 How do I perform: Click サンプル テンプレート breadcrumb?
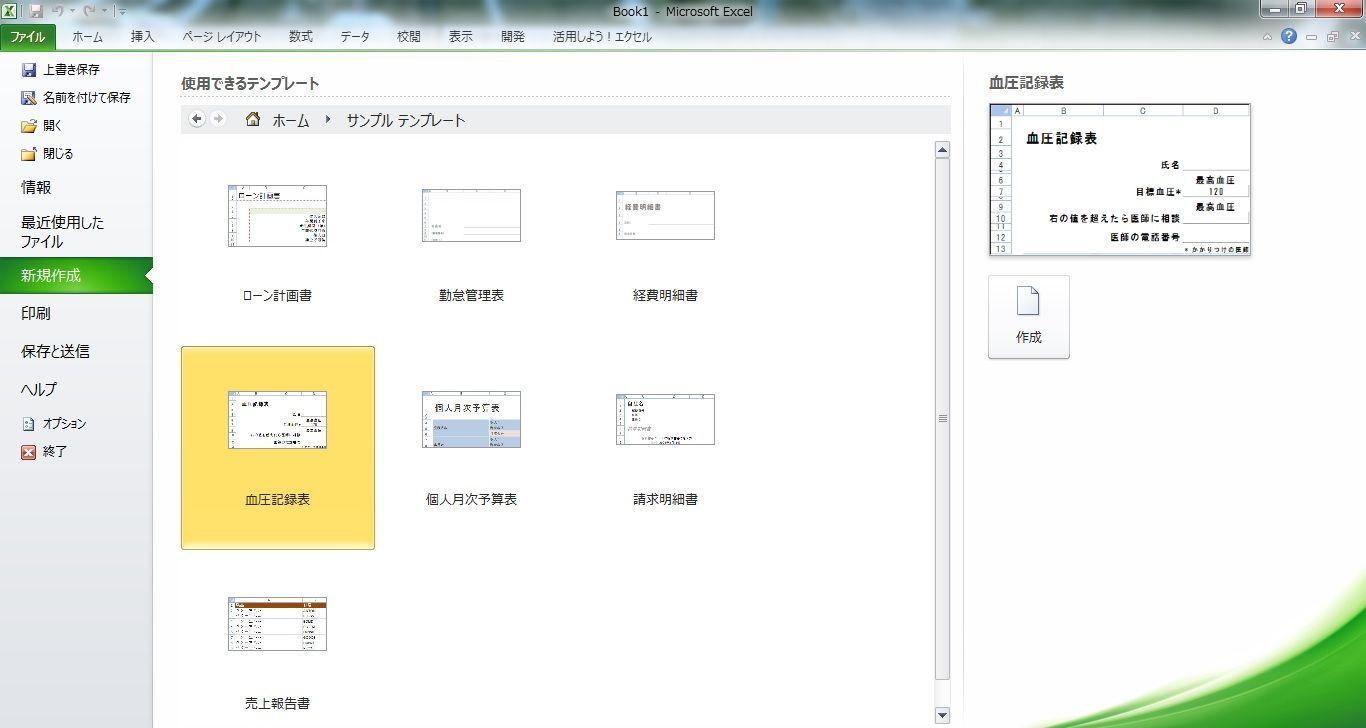[406, 120]
